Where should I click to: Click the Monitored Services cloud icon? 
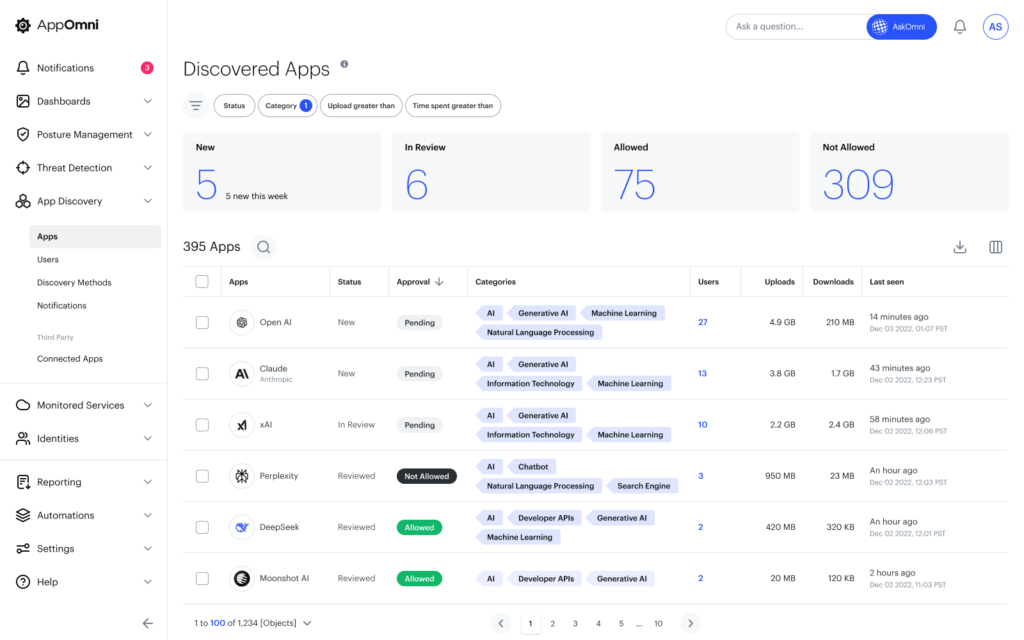(x=23, y=405)
